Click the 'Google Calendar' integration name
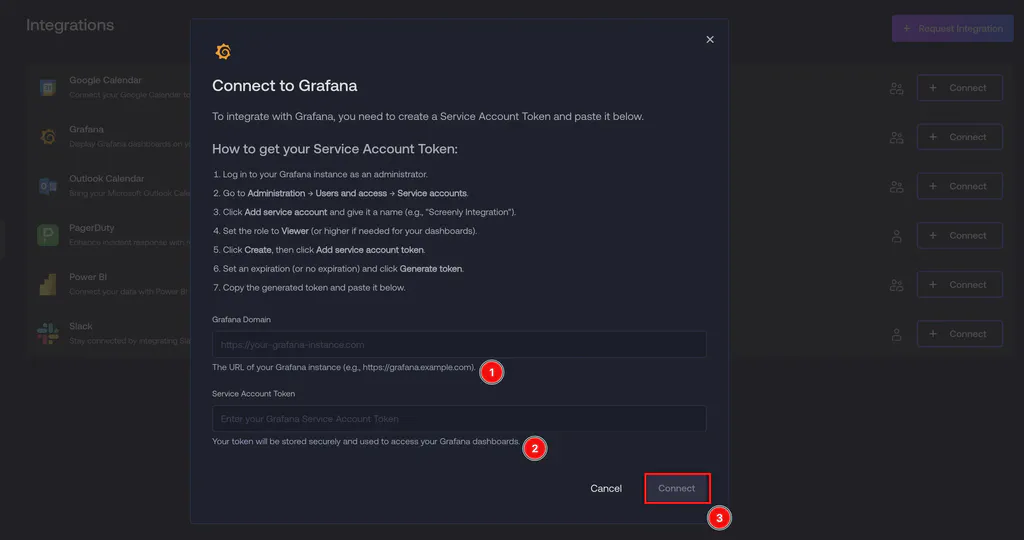 coord(105,80)
